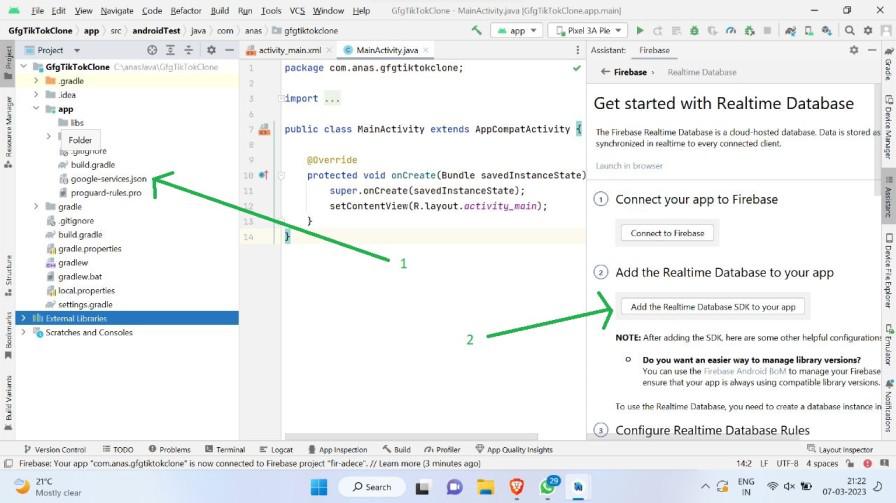Collapse all in Project panel toolbar
Image resolution: width=896 pixels, height=503 pixels.
tap(189, 50)
